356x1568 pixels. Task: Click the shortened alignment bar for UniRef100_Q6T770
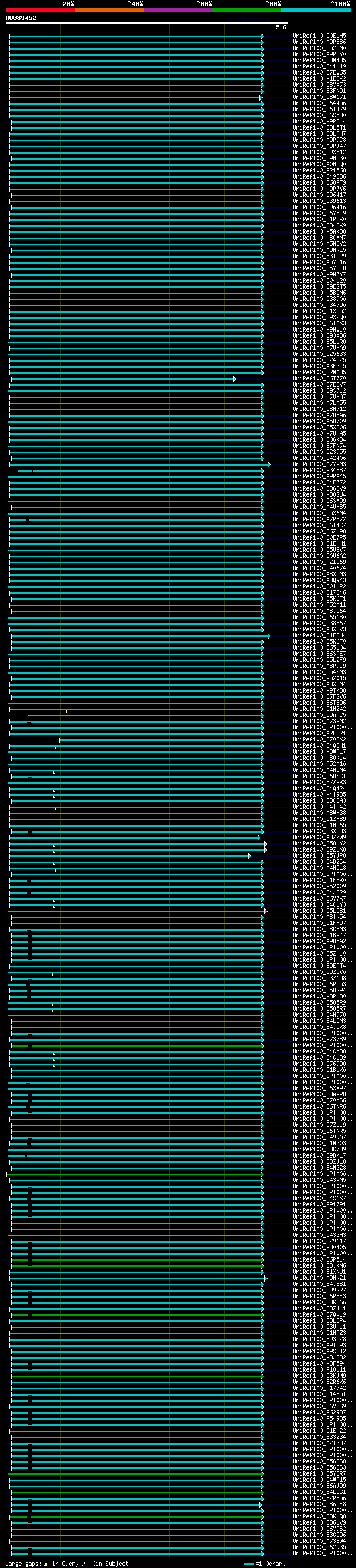[123, 379]
